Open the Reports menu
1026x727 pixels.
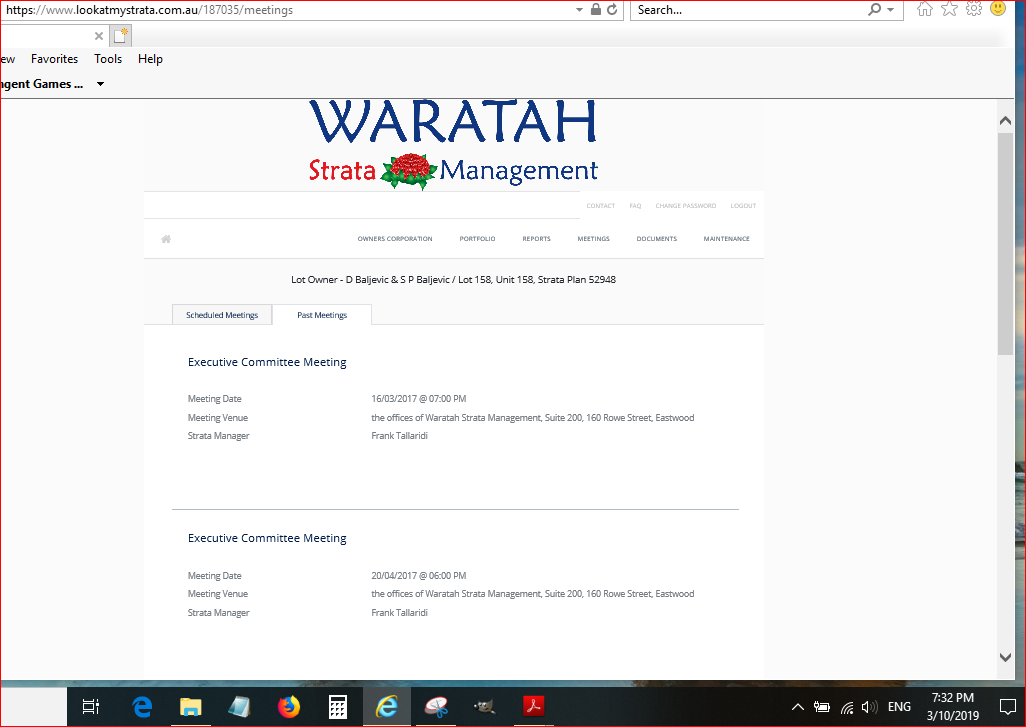coord(536,239)
